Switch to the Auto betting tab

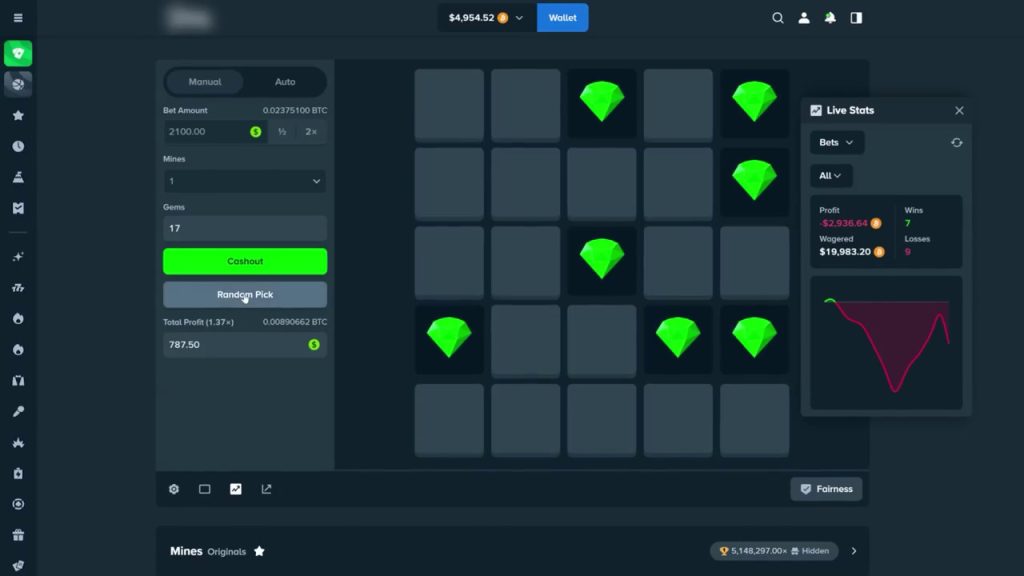285,82
